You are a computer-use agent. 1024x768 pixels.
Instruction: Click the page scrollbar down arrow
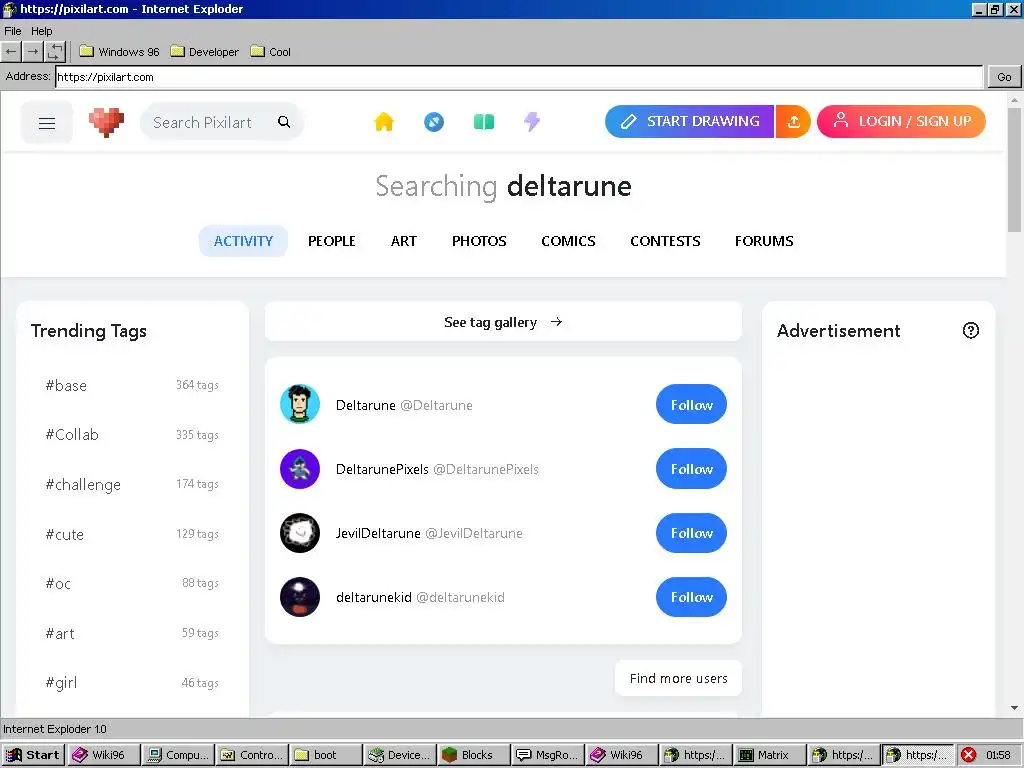pos(1014,708)
